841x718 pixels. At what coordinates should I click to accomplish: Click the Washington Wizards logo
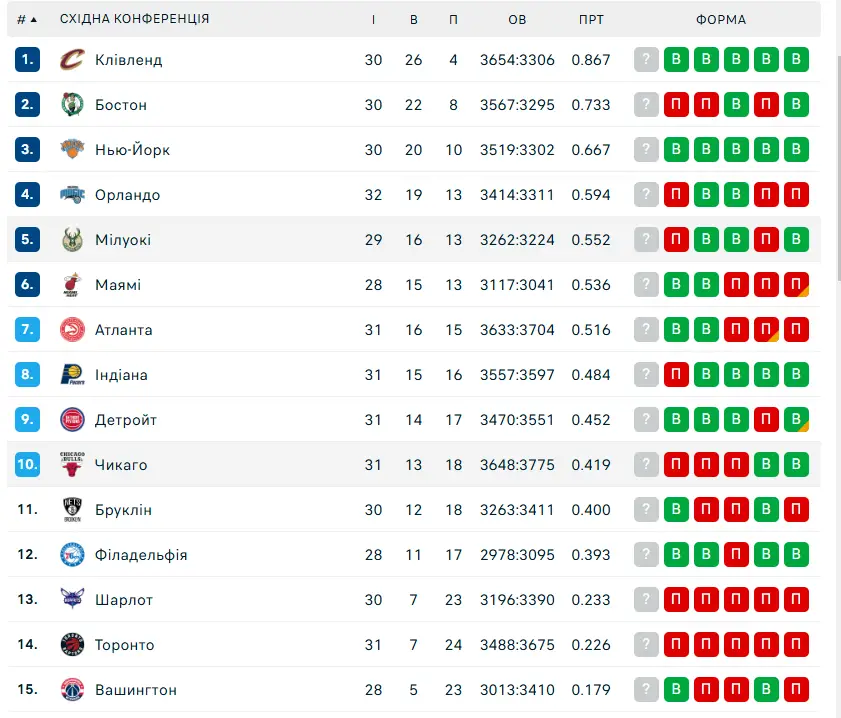[x=72, y=690]
